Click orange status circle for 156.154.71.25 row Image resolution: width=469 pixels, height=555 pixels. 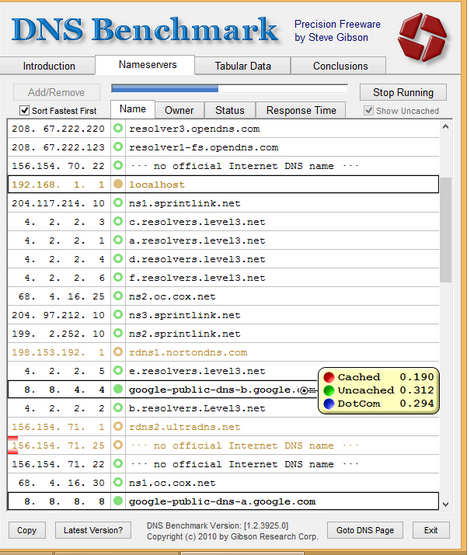click(x=118, y=445)
